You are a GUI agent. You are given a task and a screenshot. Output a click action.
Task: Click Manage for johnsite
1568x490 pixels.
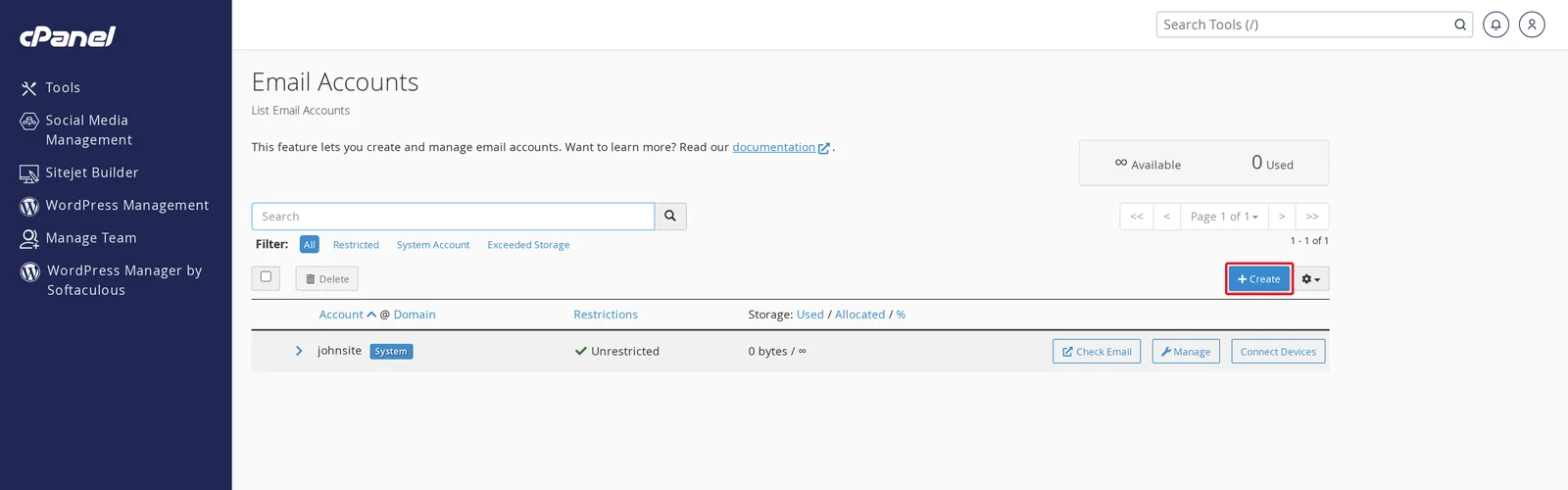(x=1186, y=352)
